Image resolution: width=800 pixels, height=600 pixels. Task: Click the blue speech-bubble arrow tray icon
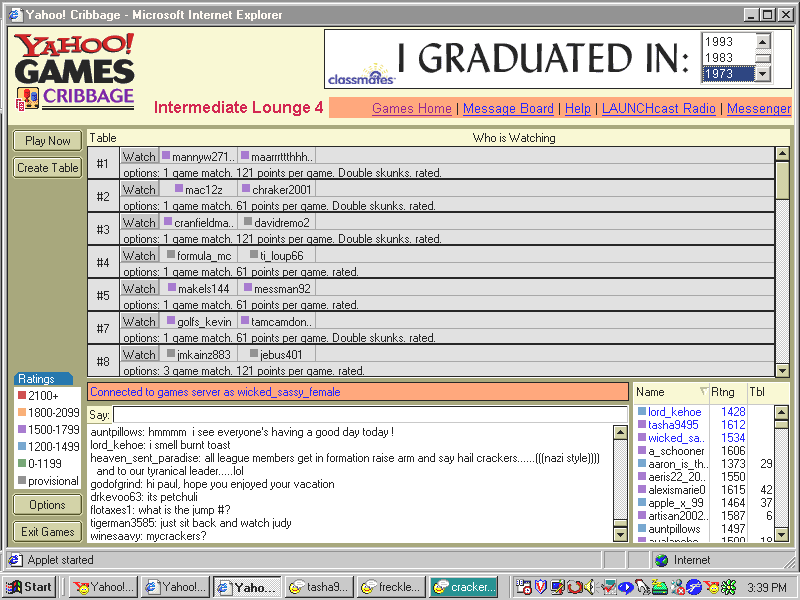[626, 587]
